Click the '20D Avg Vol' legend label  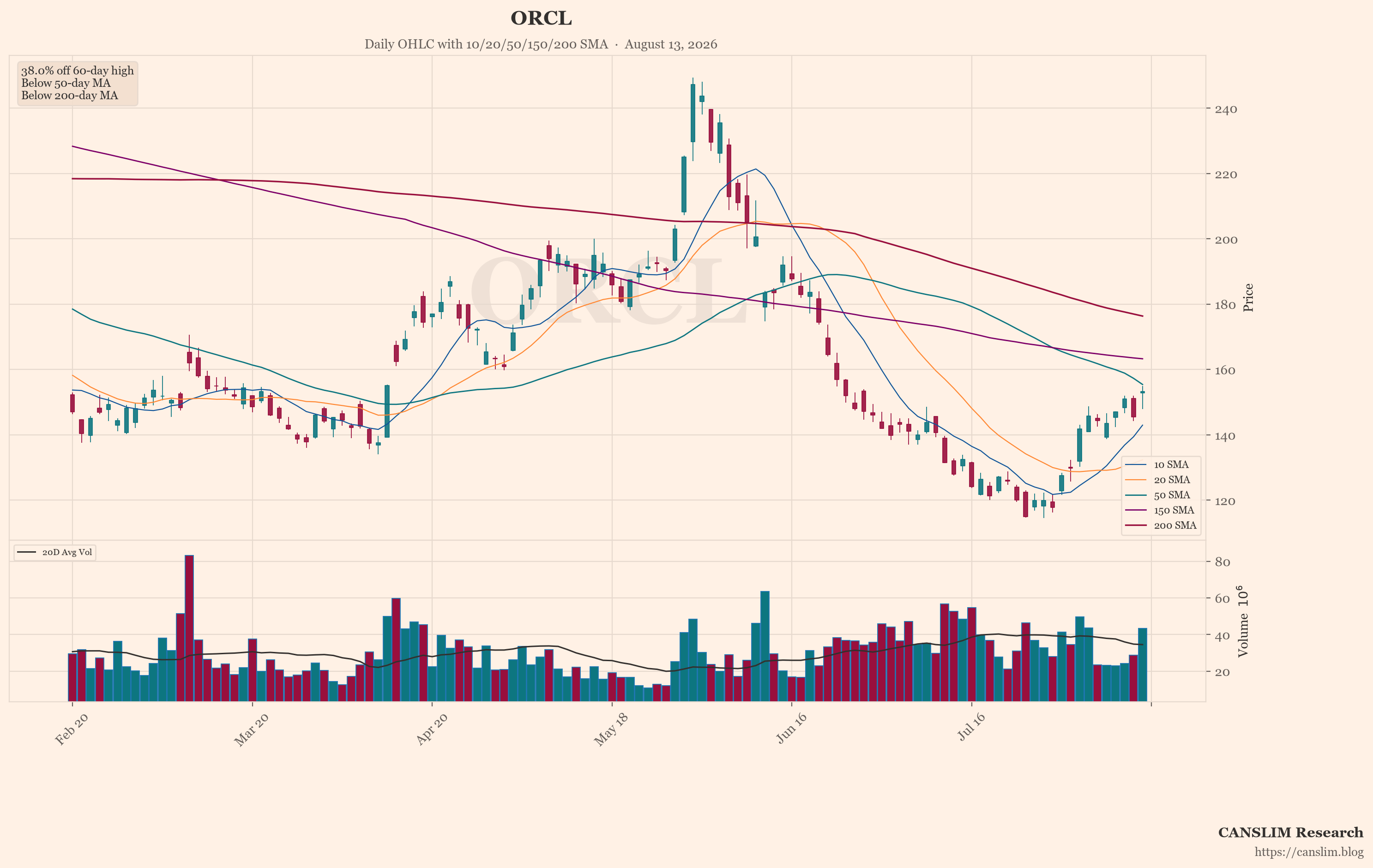coord(67,553)
